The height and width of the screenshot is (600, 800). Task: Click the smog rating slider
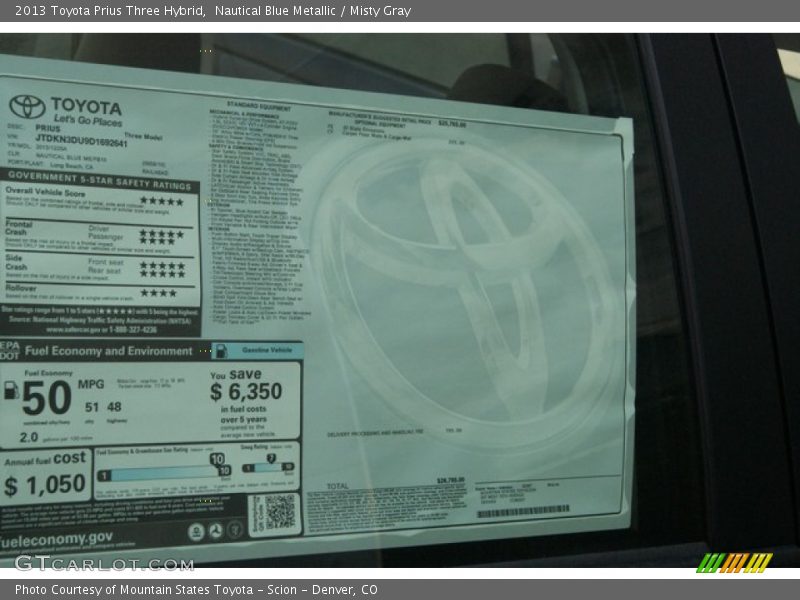click(268, 465)
